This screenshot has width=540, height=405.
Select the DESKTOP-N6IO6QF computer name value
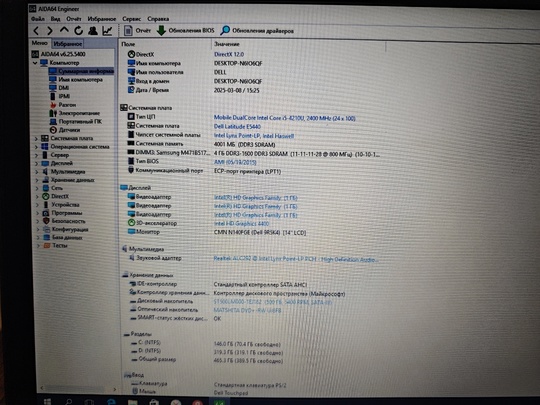coord(238,63)
